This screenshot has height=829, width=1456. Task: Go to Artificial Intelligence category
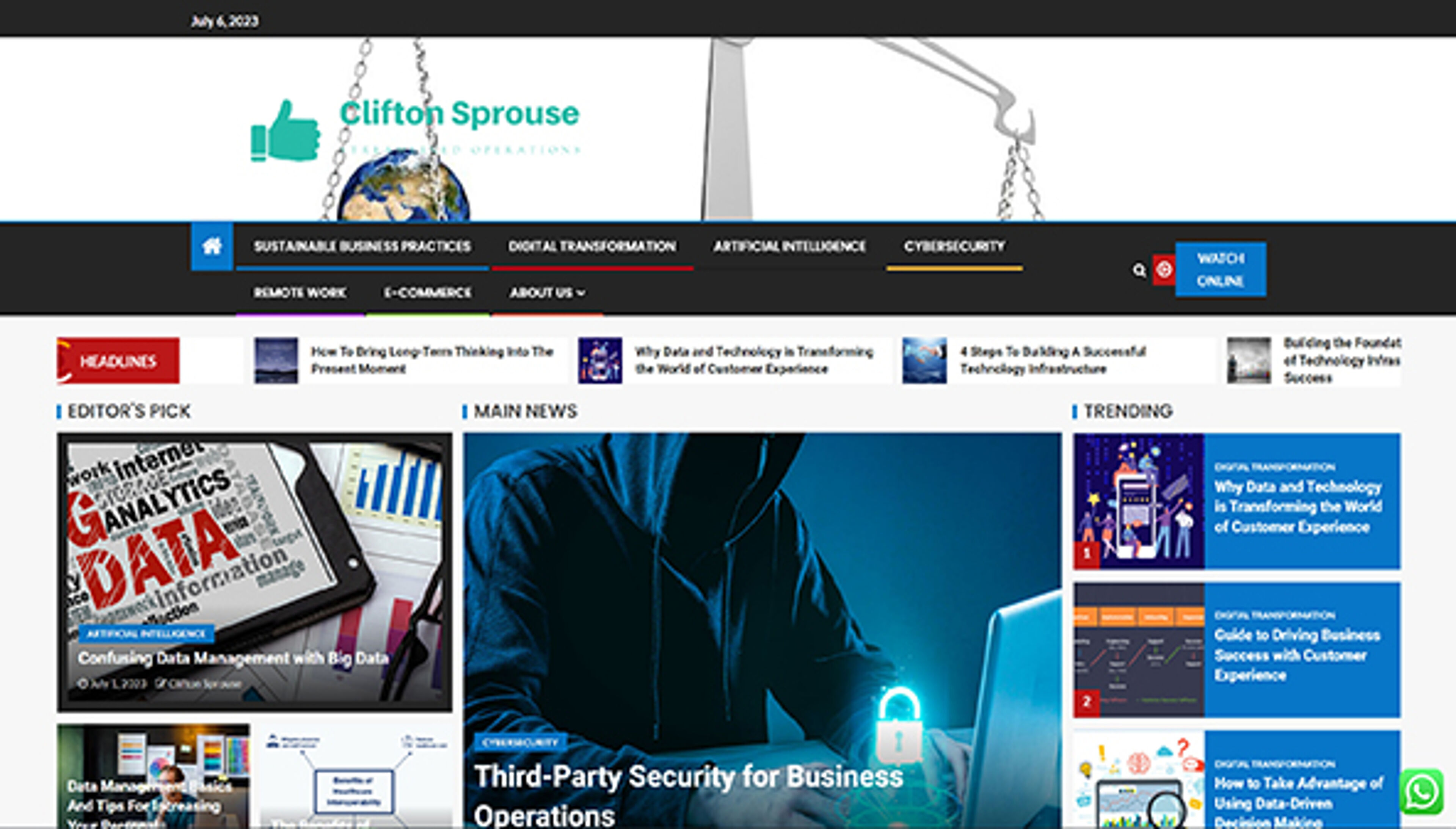[789, 247]
